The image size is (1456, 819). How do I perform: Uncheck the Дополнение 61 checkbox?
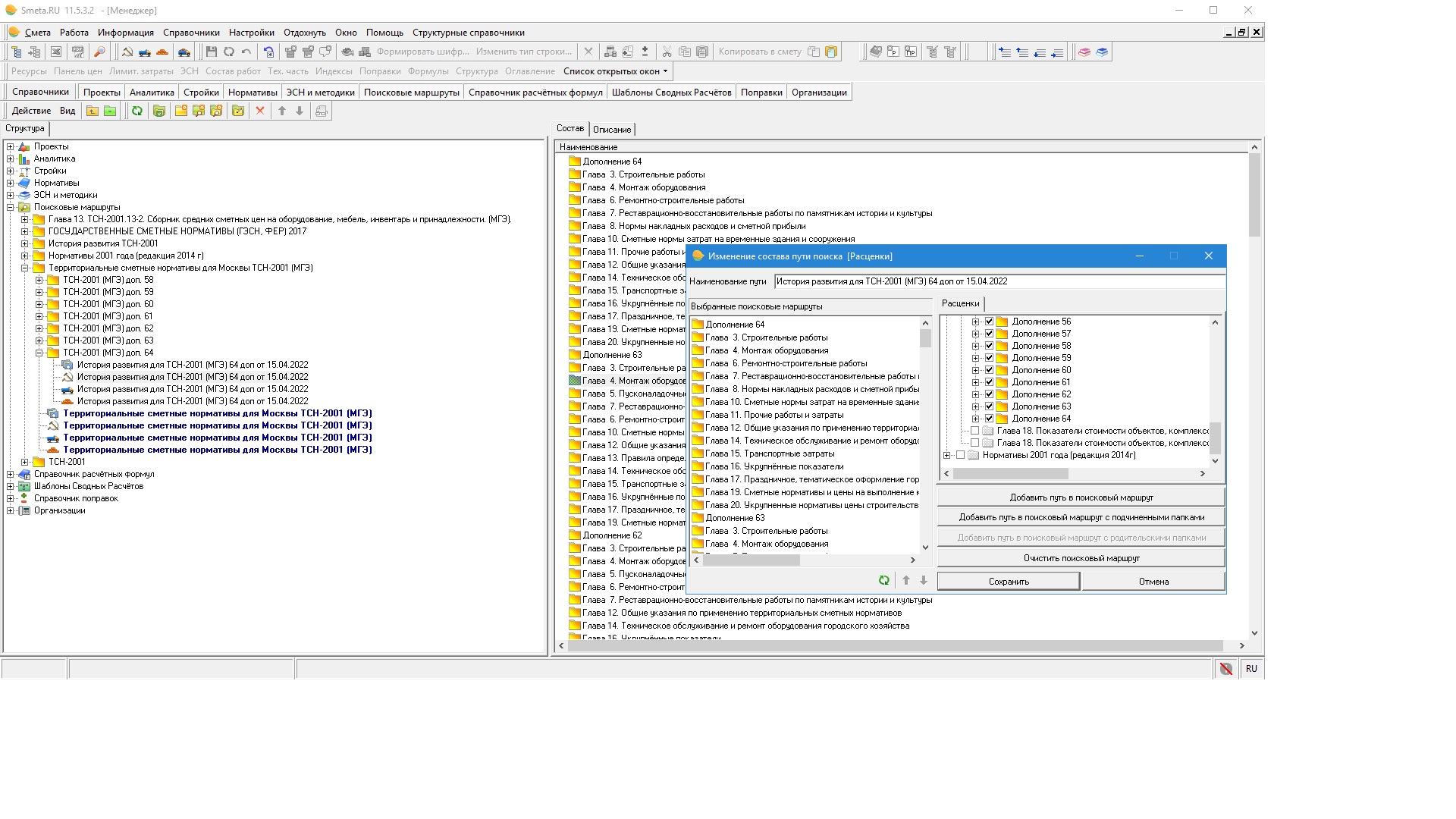coord(989,382)
